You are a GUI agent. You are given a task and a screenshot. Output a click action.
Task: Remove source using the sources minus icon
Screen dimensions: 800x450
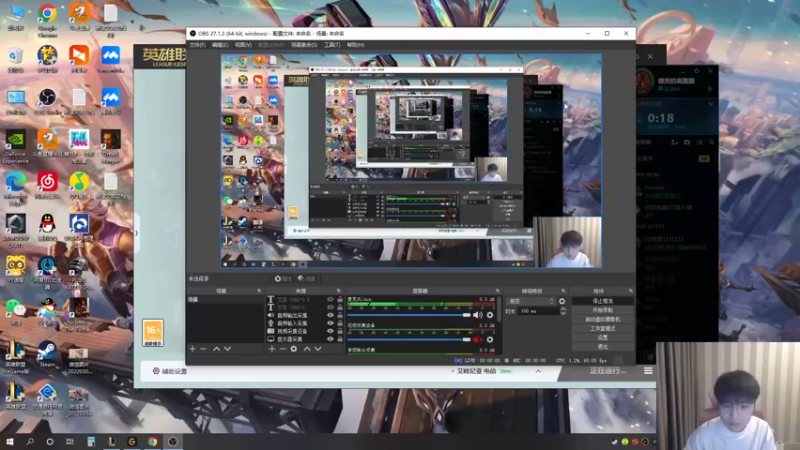click(283, 349)
